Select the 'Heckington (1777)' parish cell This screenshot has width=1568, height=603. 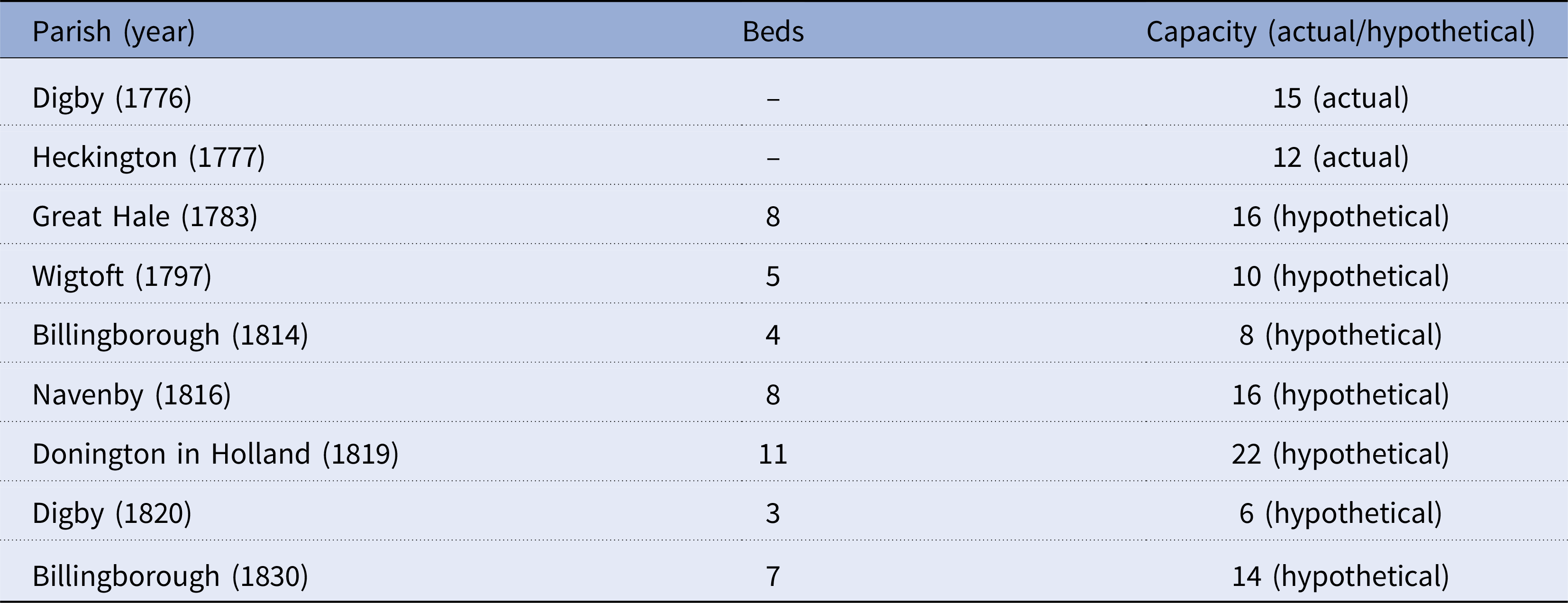(x=148, y=157)
